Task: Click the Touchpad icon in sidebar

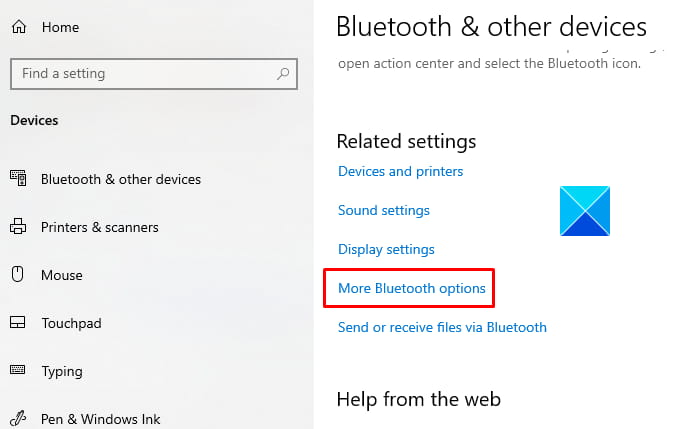Action: (x=18, y=322)
